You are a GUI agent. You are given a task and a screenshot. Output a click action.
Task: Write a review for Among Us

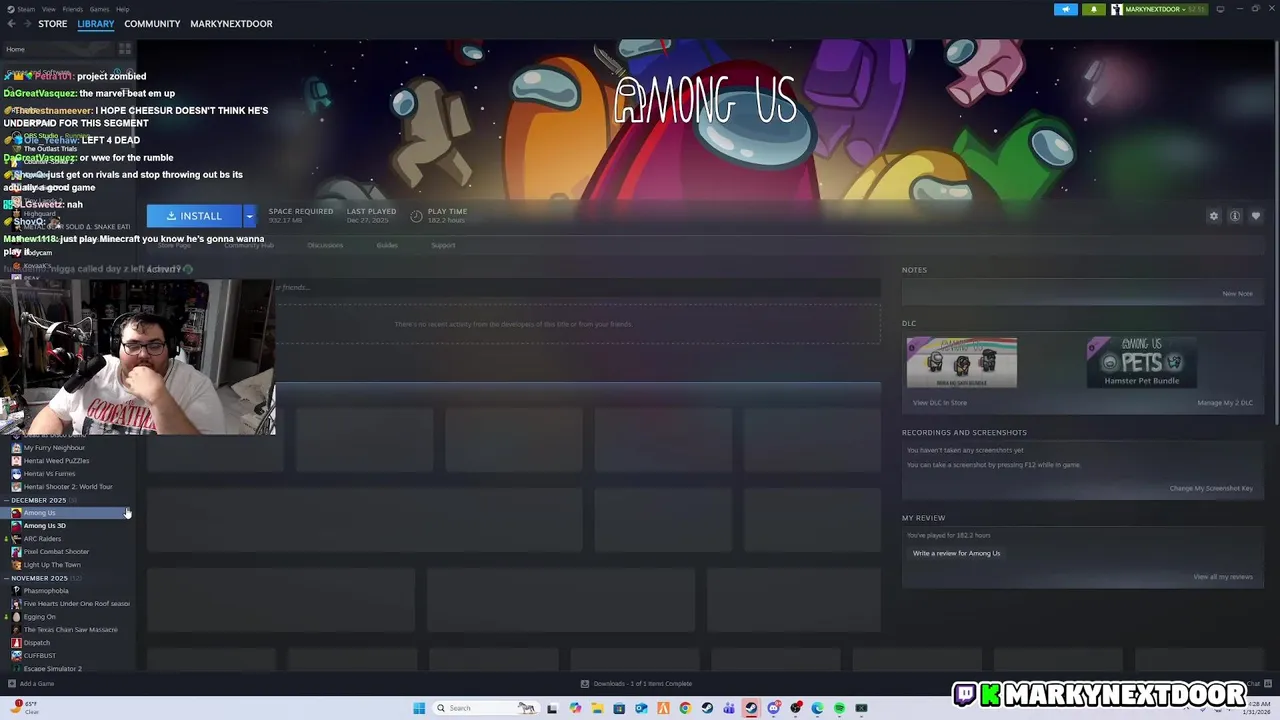(956, 553)
